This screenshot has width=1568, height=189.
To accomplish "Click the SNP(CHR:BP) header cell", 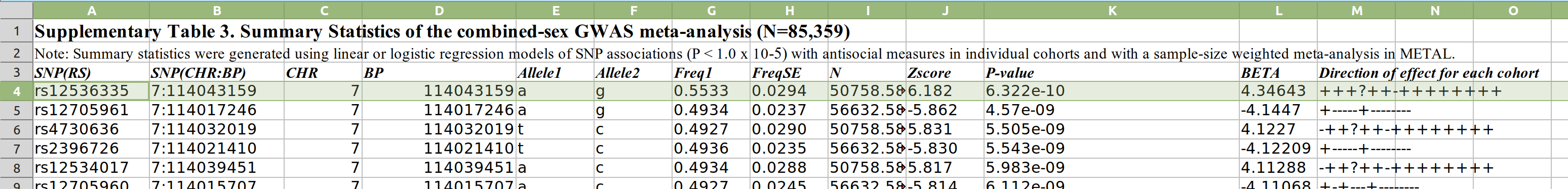I will pos(217,73).
